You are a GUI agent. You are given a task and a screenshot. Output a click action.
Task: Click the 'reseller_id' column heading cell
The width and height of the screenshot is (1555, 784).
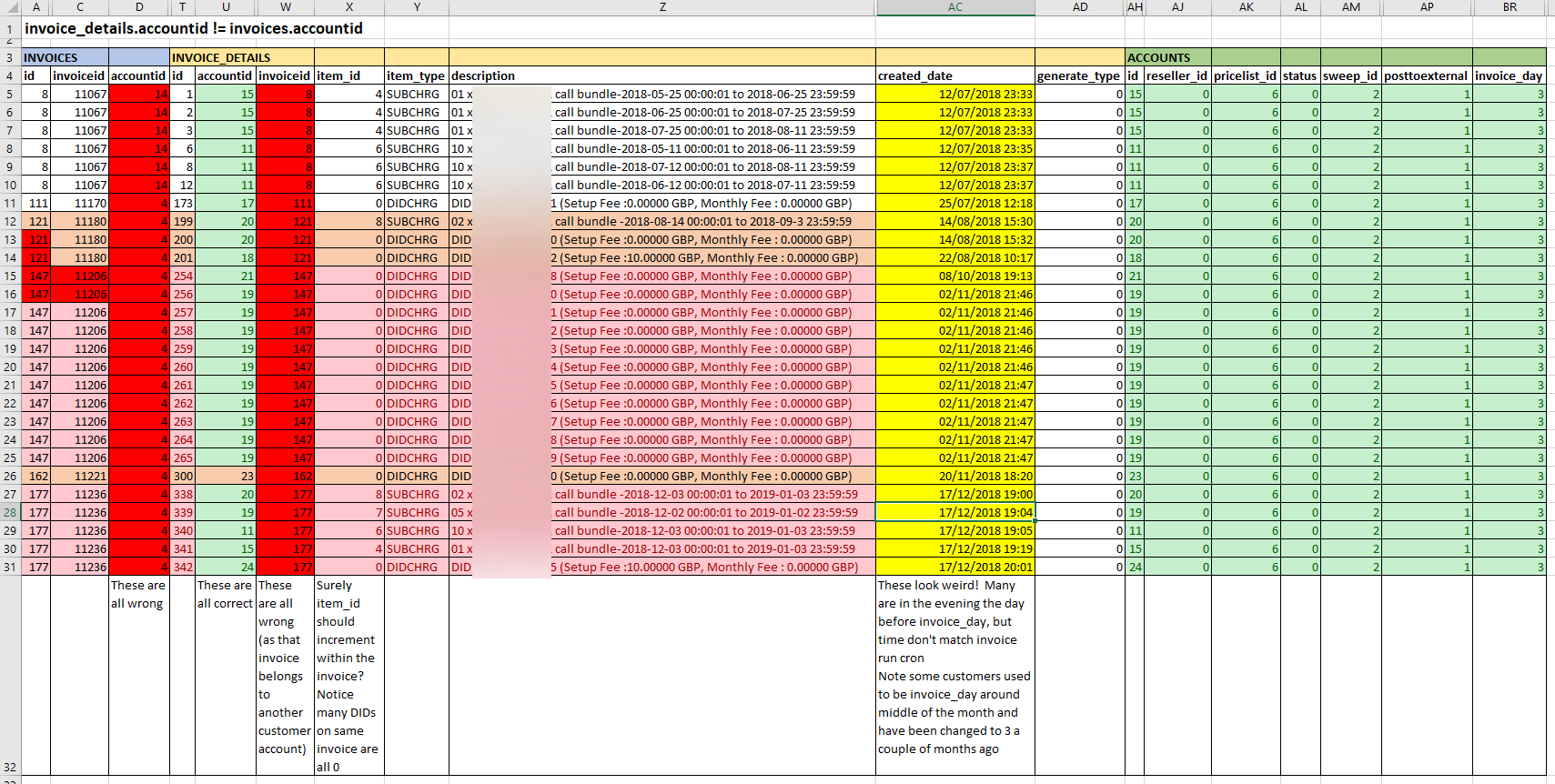[1177, 75]
